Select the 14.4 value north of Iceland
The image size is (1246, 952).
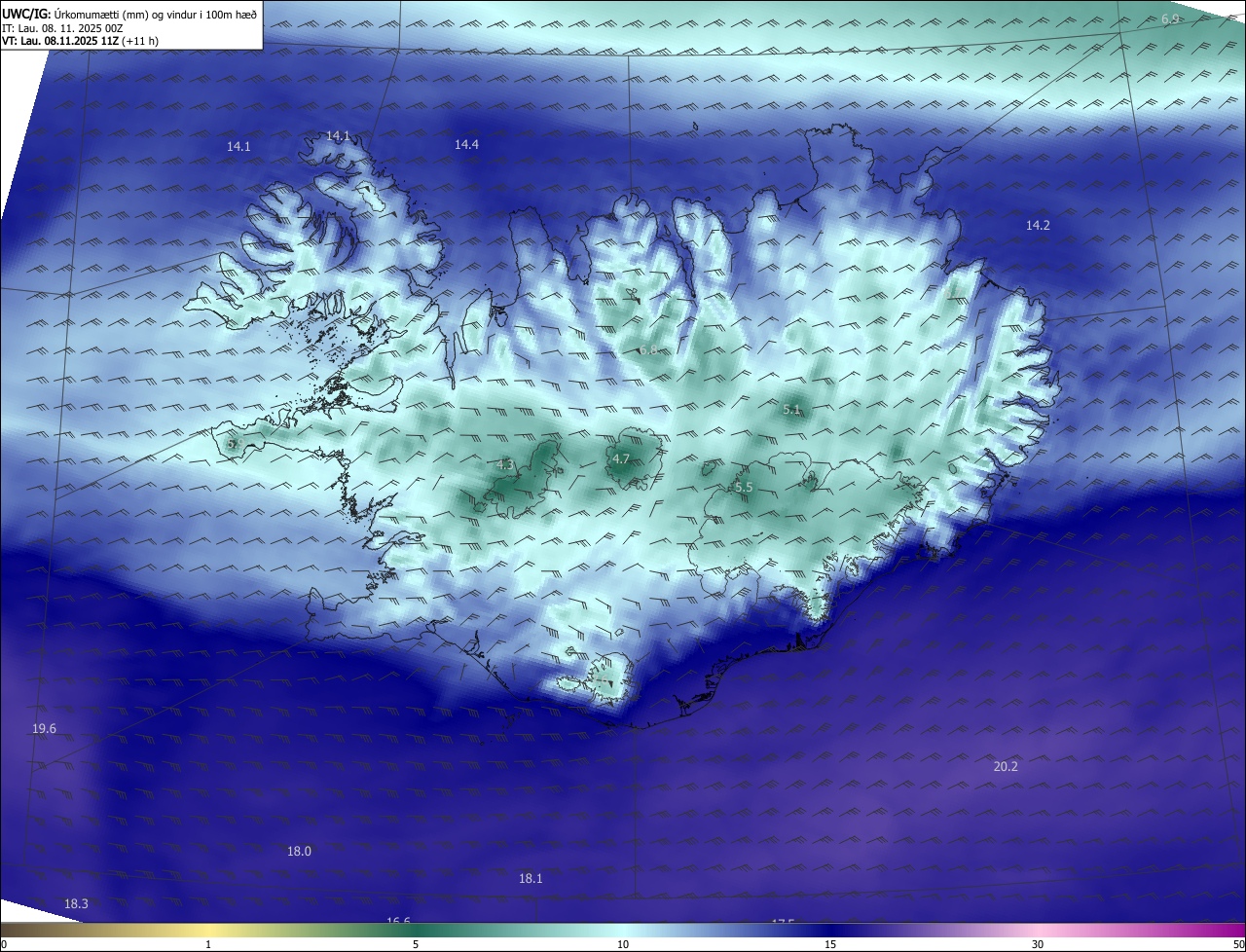click(466, 144)
